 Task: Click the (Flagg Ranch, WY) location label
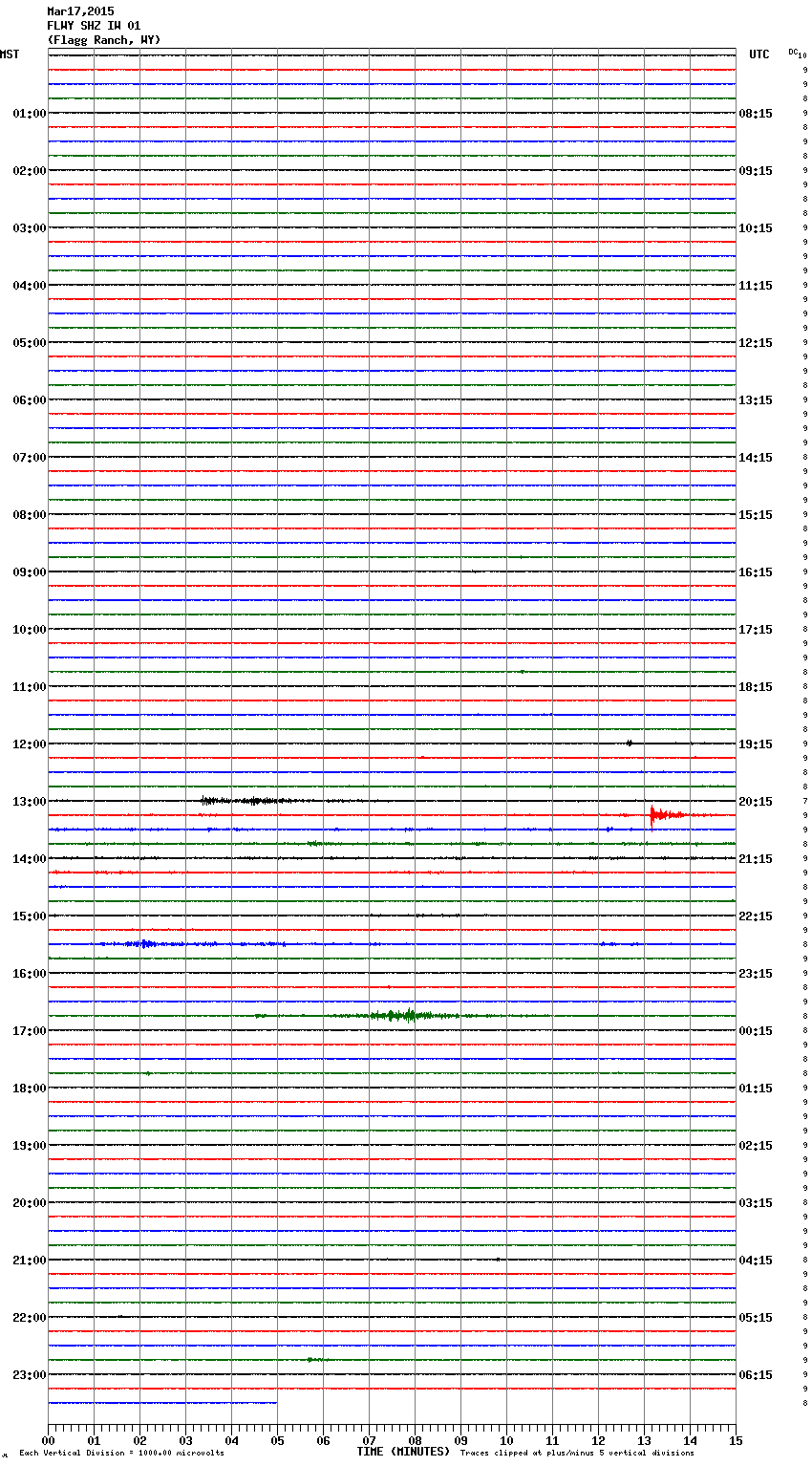(104, 40)
